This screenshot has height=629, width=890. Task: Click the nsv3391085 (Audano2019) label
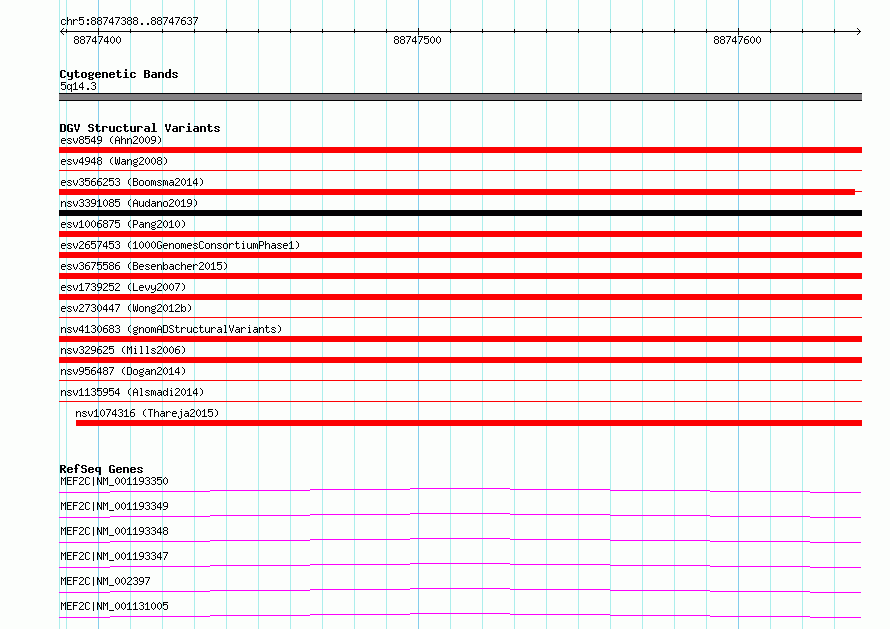pos(129,203)
